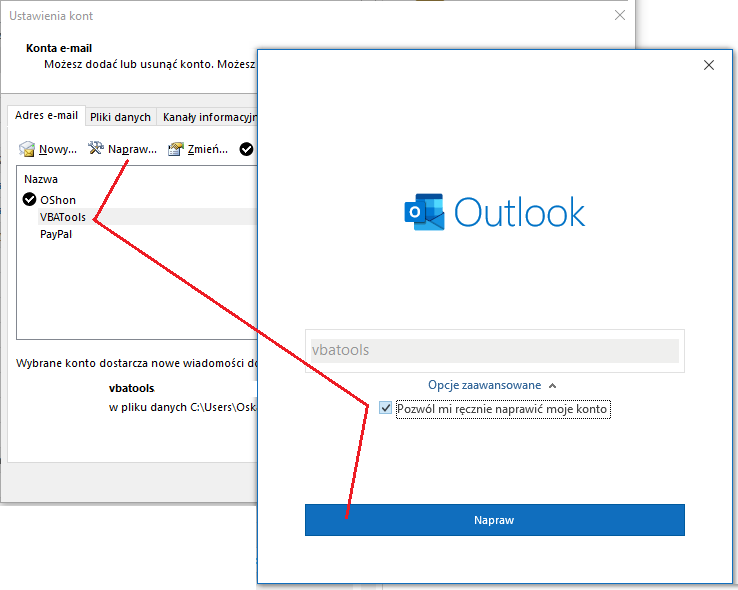
Task: Click Zmień... to edit the account
Action: (208, 149)
